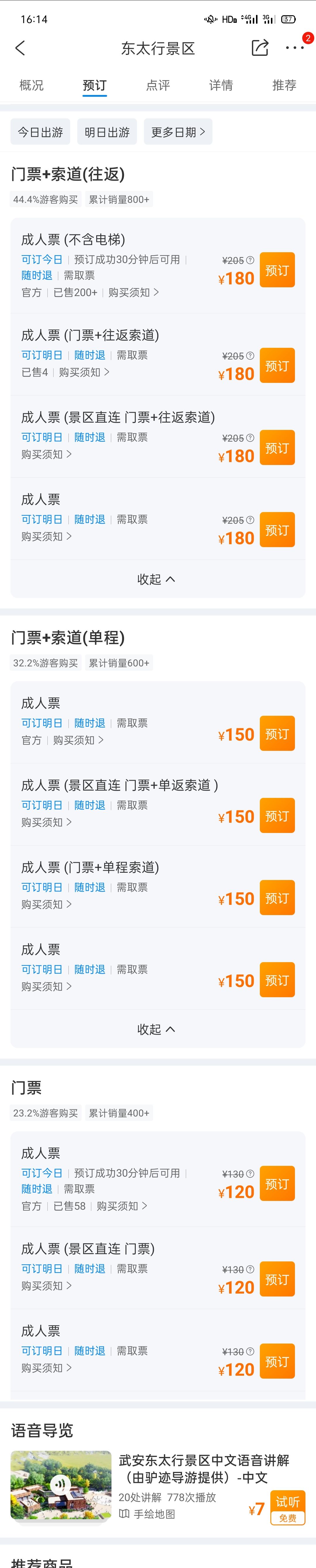Viewport: 316px width, 1568px height.
Task: Collapse the 门票+索道(单程) ticket list
Action: point(157,1029)
